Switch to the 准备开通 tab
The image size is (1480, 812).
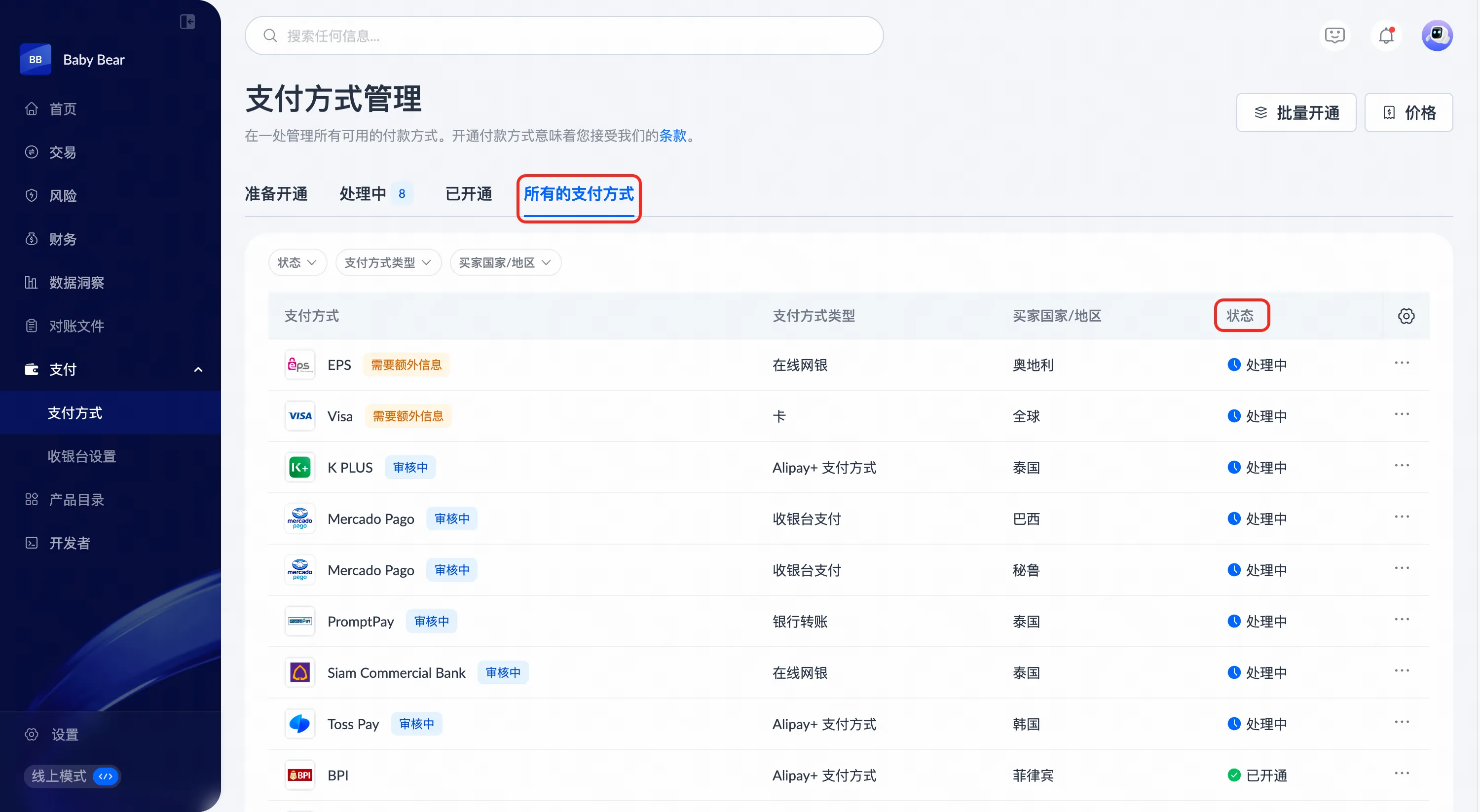[276, 194]
